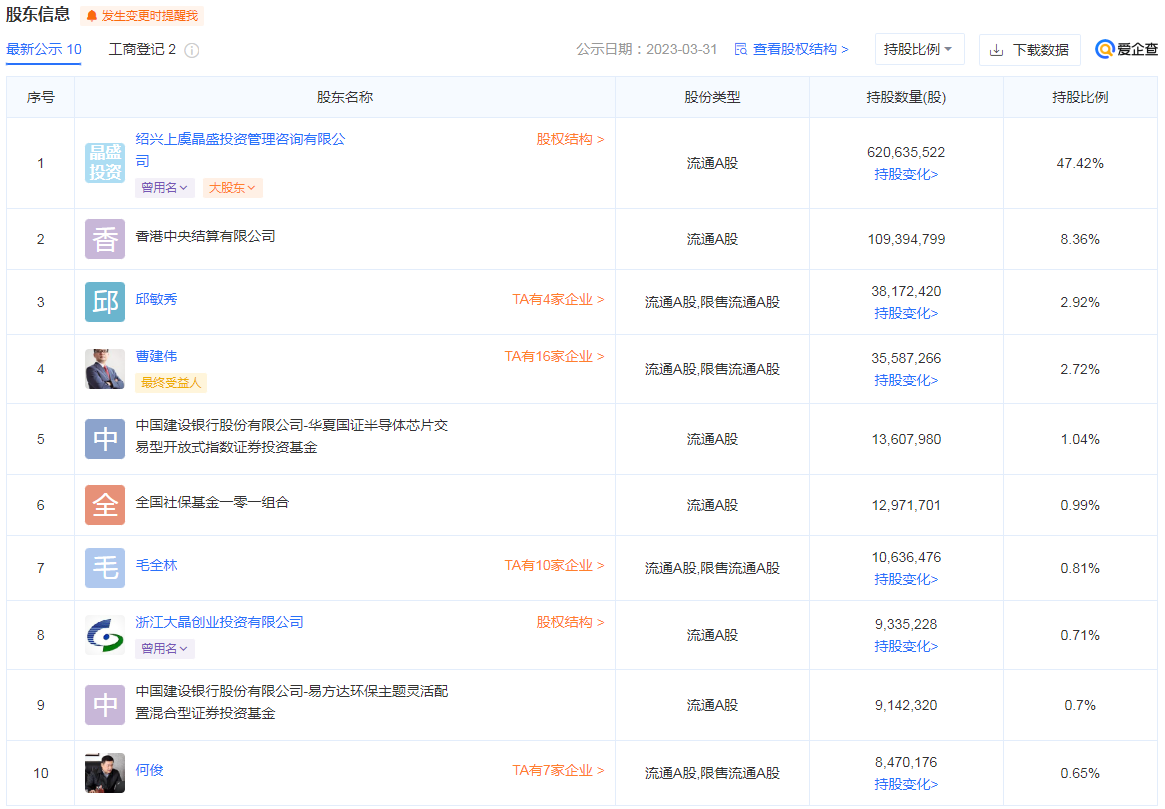Click the 持股数量(股) column header
Screen dimensions: 1165x809
pyautogui.click(x=906, y=97)
